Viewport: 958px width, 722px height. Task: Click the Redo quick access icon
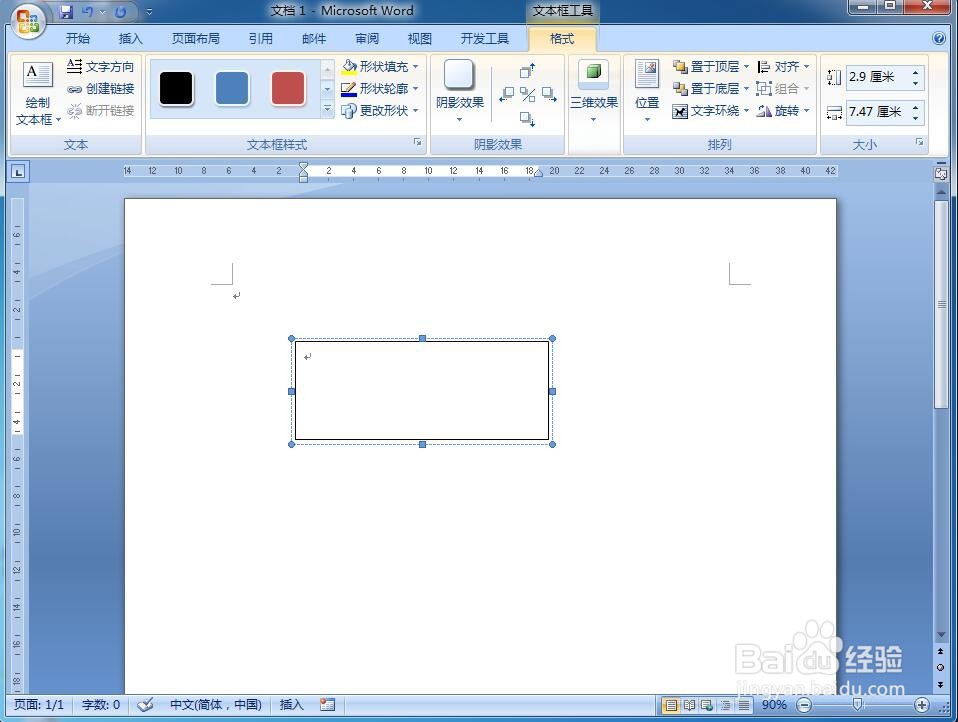click(x=121, y=11)
